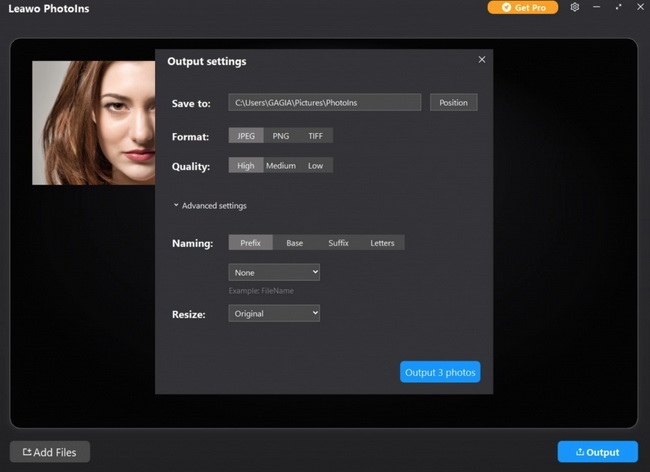Select JPEG output format
This screenshot has height=472, width=650.
[x=246, y=136]
